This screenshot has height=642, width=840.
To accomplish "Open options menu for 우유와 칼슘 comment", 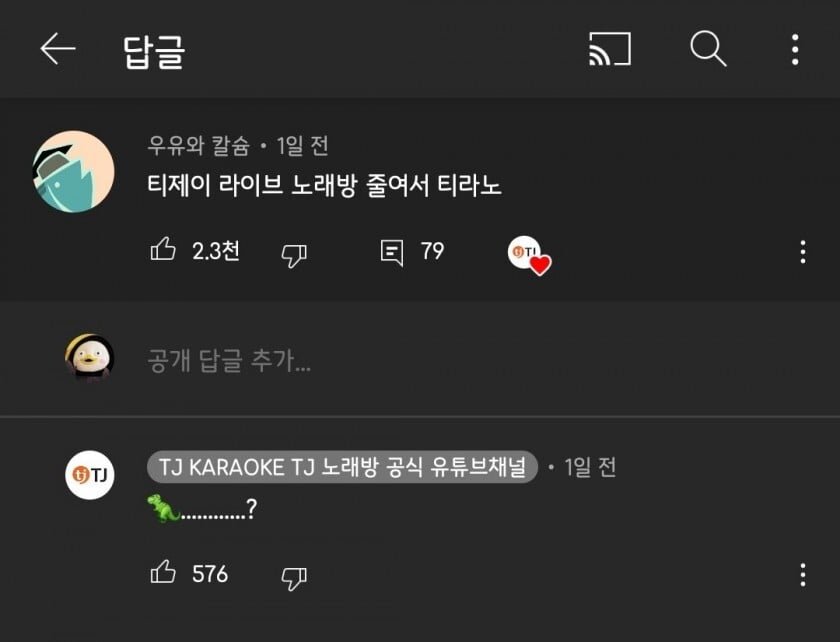I will (x=802, y=252).
